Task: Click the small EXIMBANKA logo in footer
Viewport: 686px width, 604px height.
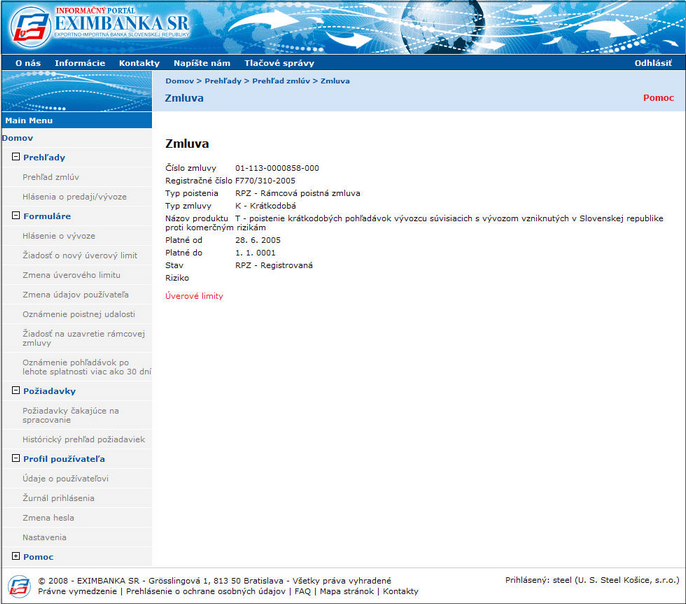Action: tap(19, 586)
